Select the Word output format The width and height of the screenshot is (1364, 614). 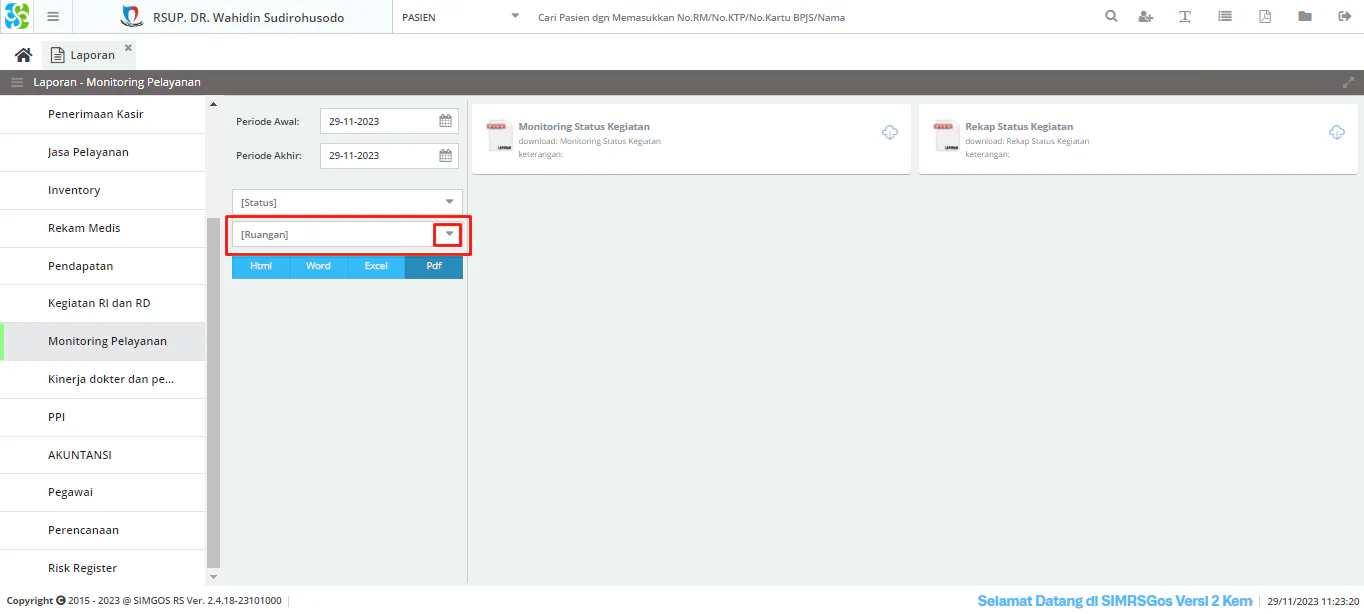pyautogui.click(x=318, y=267)
